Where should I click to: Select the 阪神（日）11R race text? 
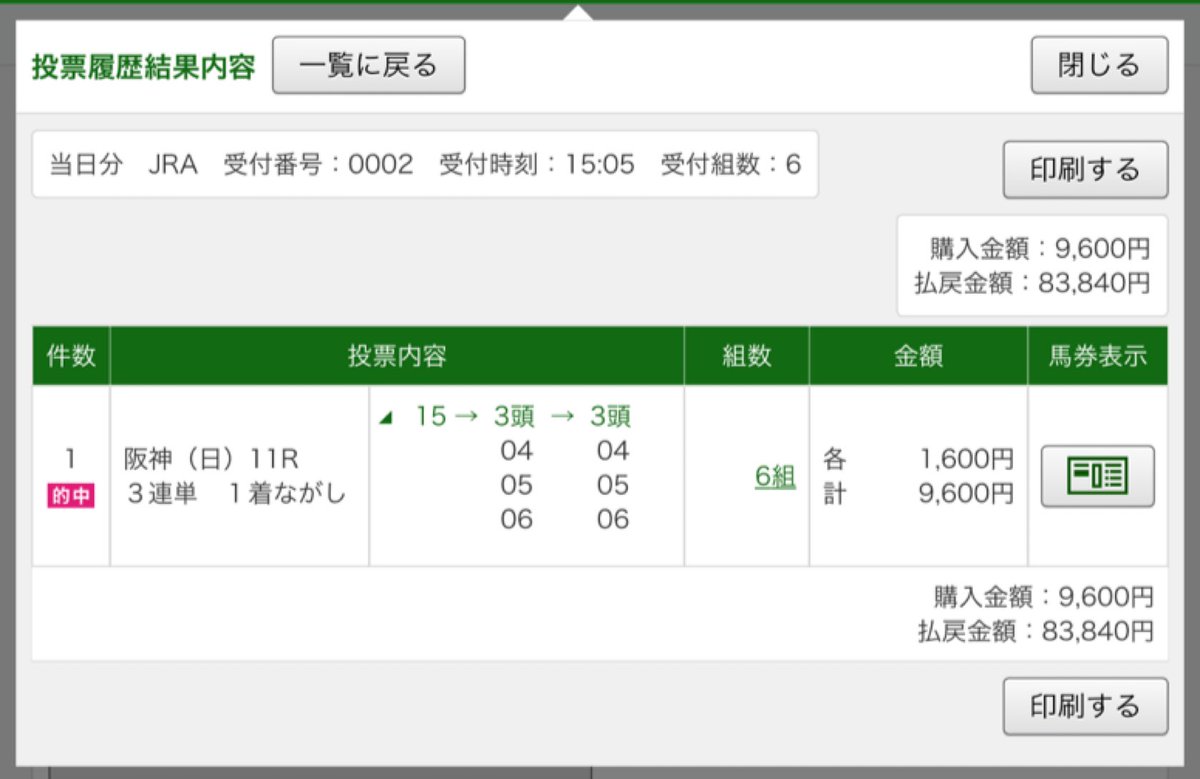[x=211, y=459]
